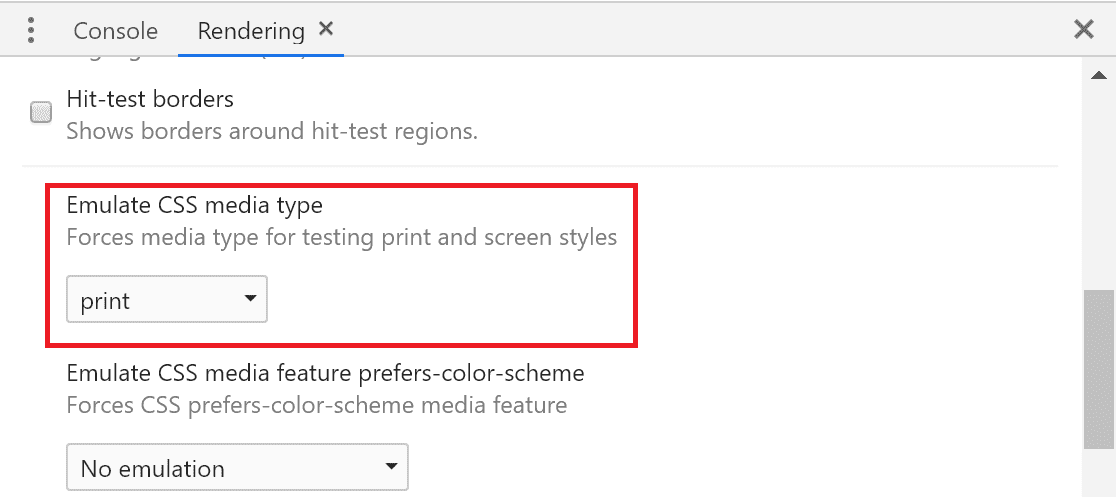This screenshot has height=497, width=1116.
Task: Click the 'Forces CSS prefers-color-scheme media feature' text
Action: point(316,405)
